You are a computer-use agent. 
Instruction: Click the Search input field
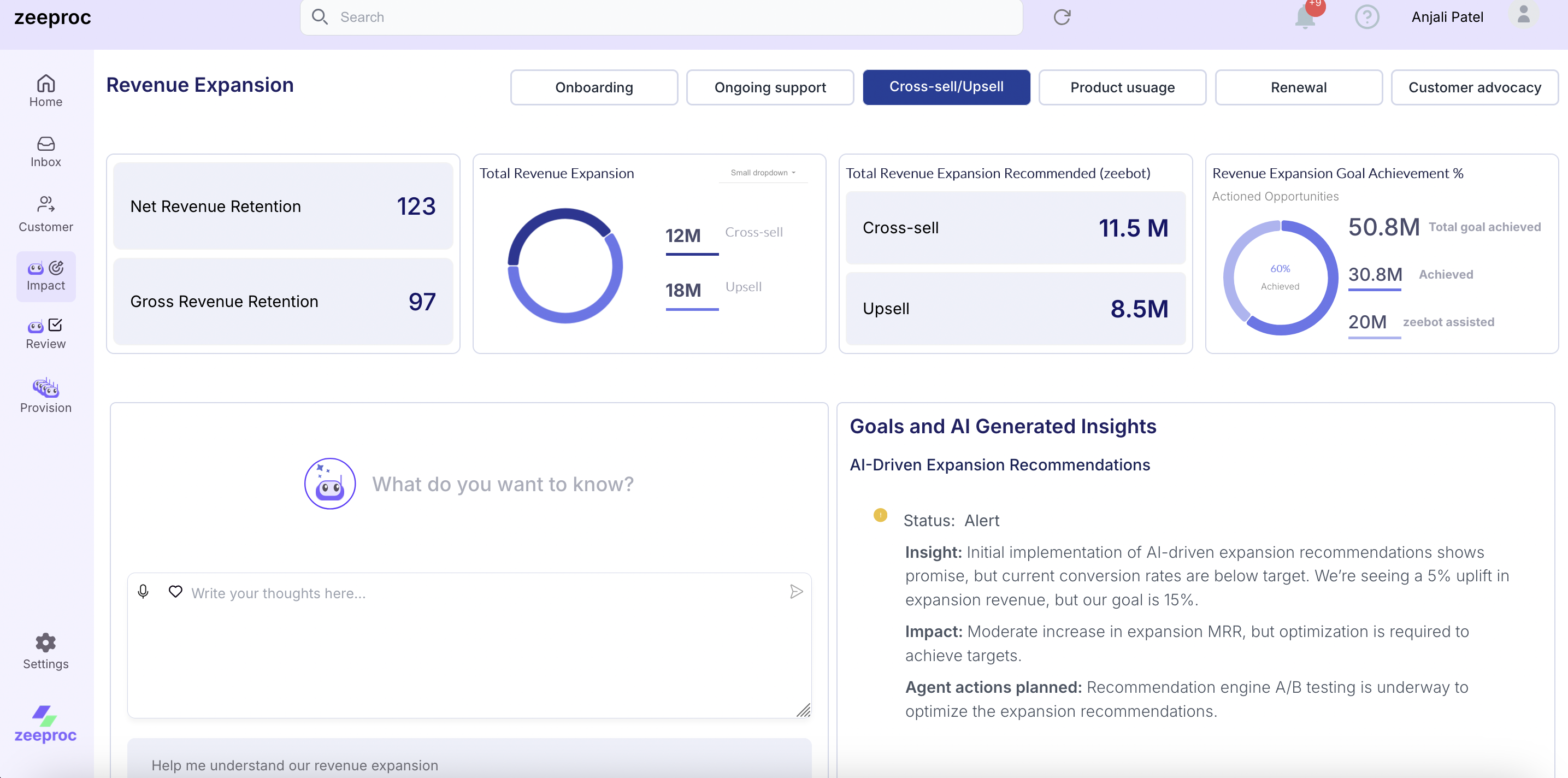click(x=661, y=17)
